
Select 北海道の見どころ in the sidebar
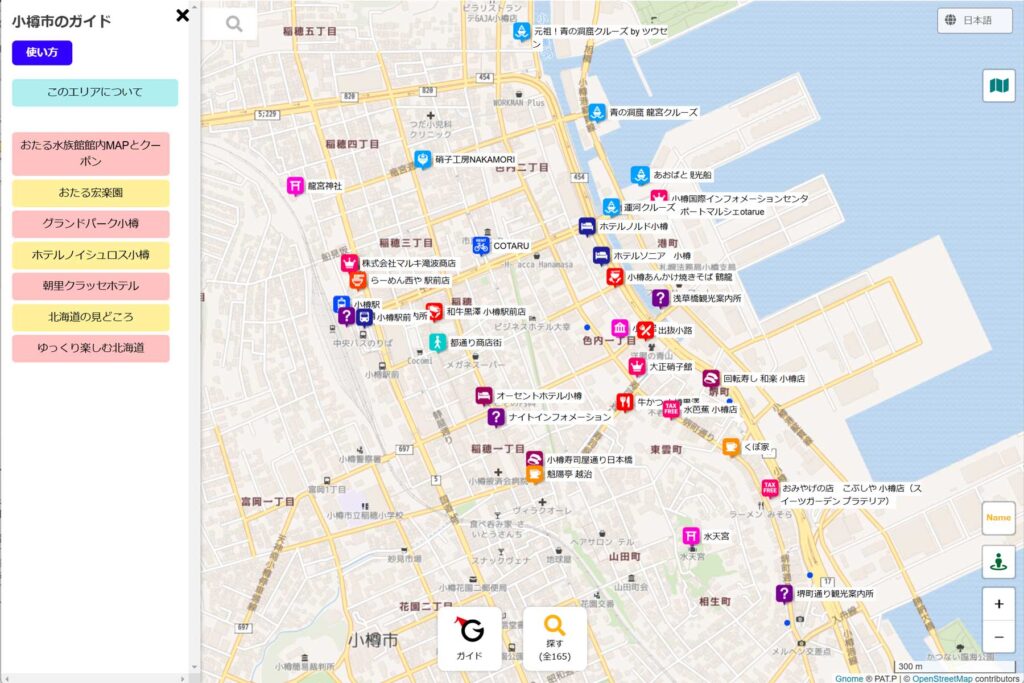90,319
